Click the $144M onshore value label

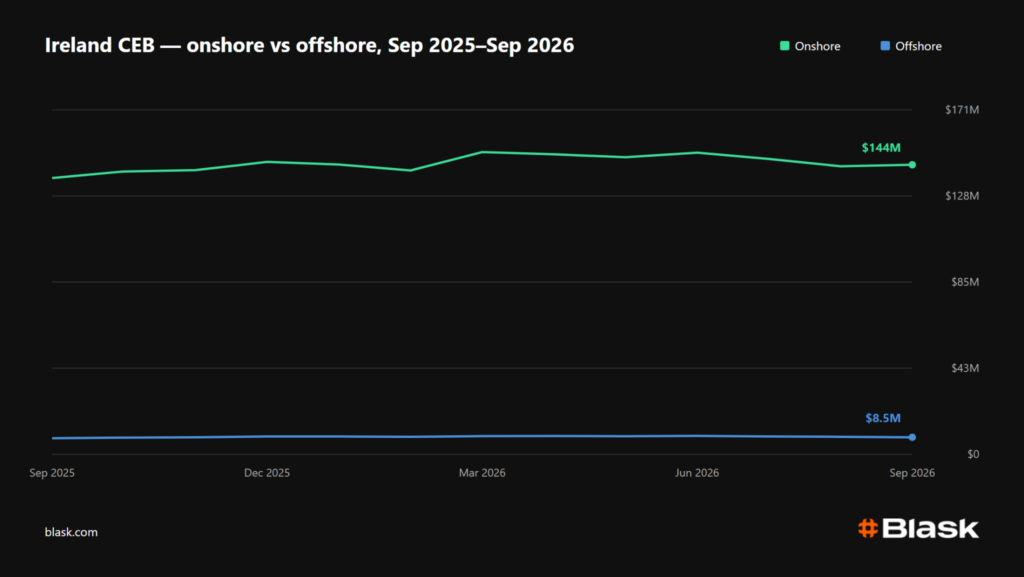[x=881, y=148]
